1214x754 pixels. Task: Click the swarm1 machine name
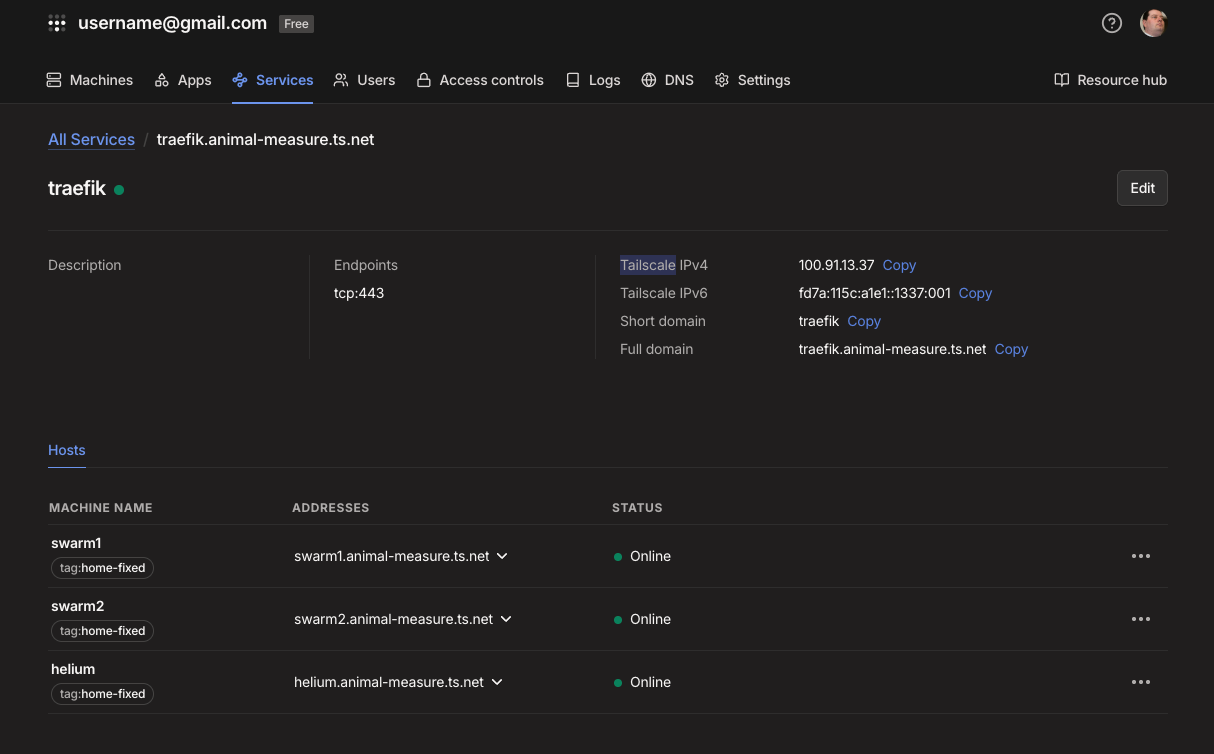pos(76,543)
